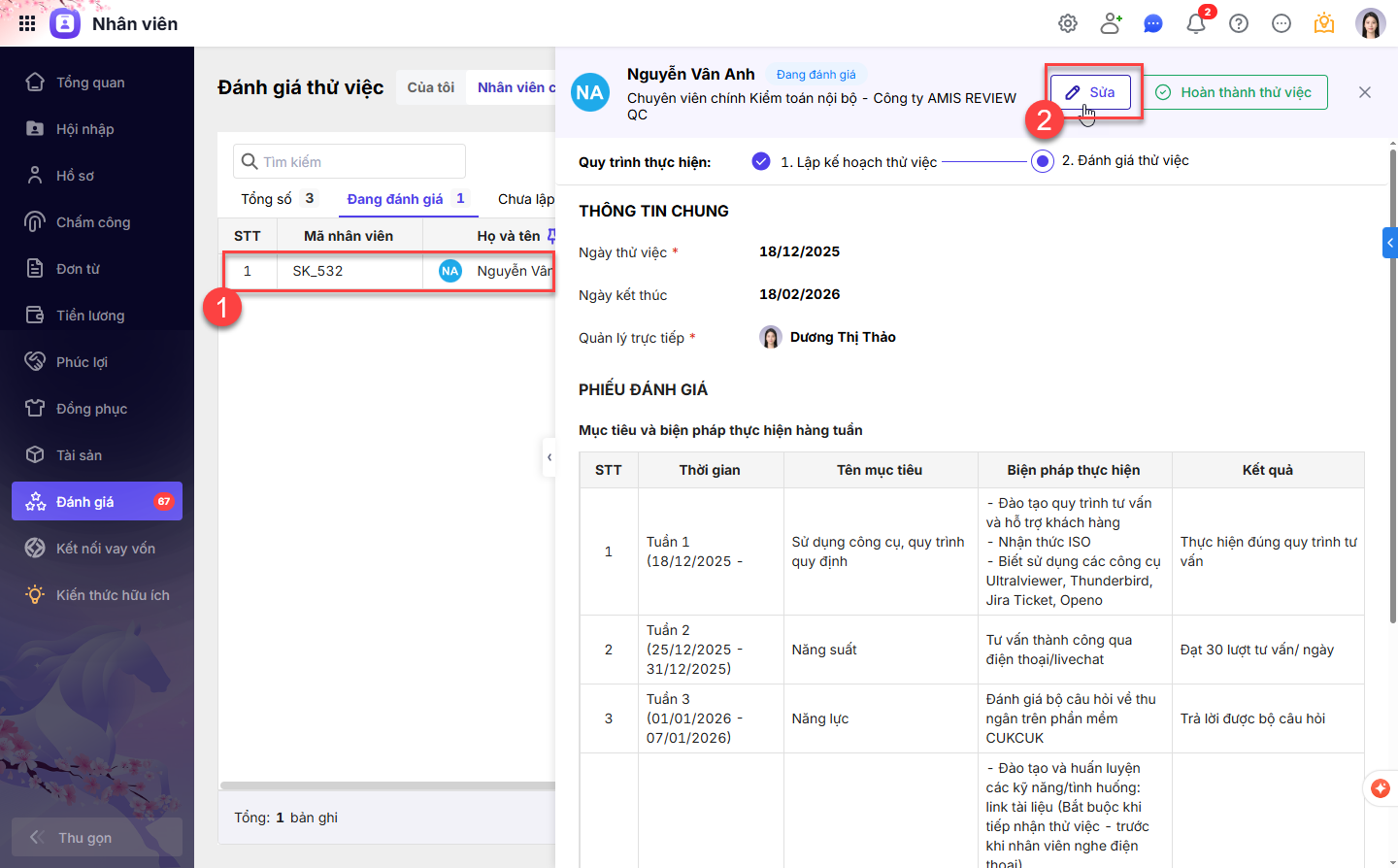Click the add user icon

pos(1111,23)
